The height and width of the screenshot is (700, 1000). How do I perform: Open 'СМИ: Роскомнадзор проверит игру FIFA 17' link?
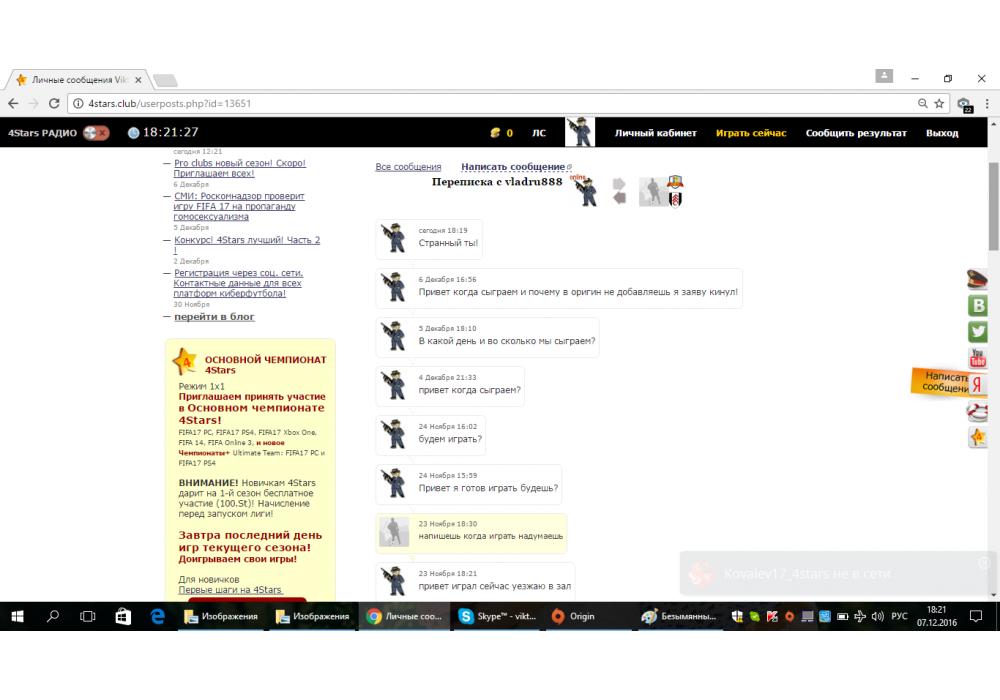pyautogui.click(x=239, y=206)
